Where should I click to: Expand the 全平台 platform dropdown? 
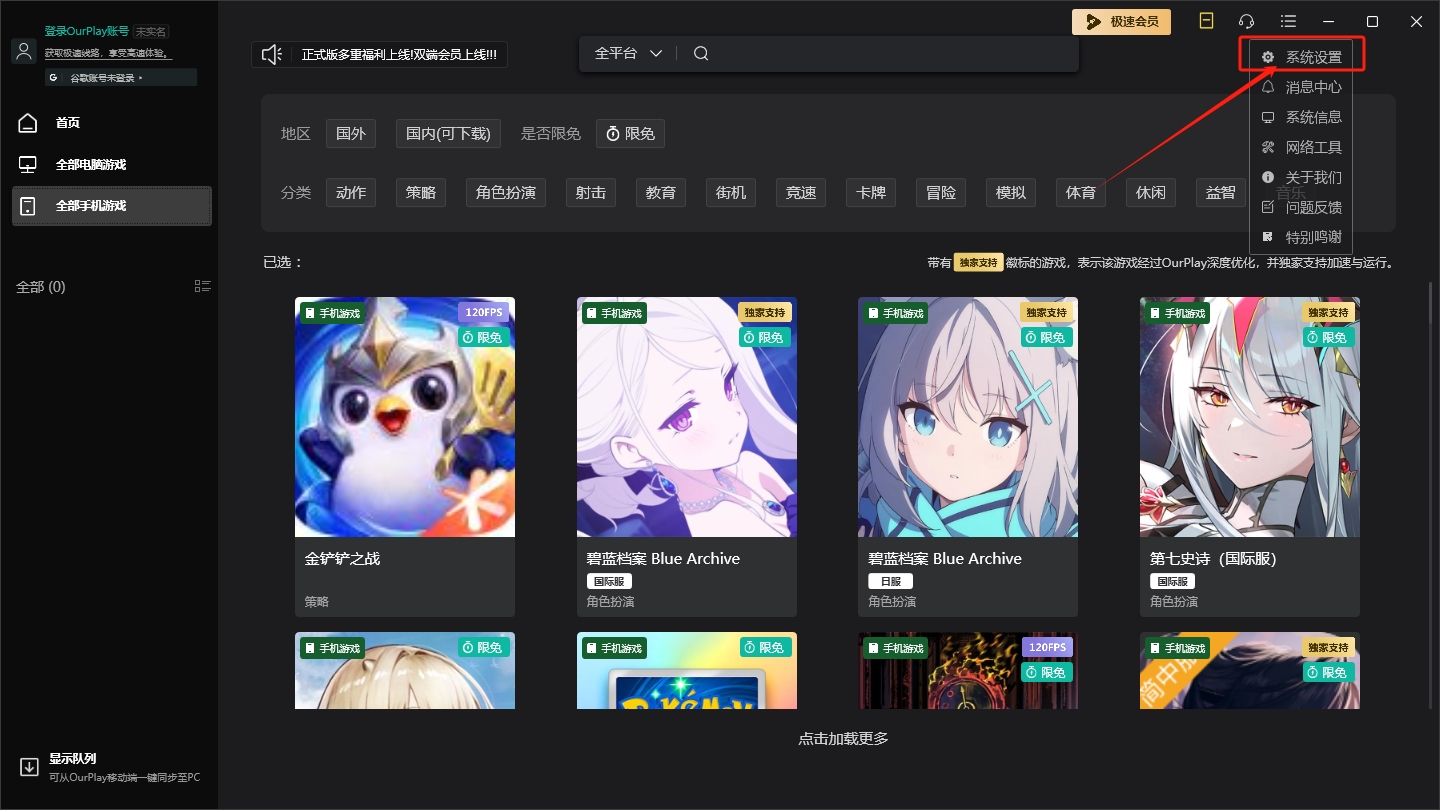(628, 53)
